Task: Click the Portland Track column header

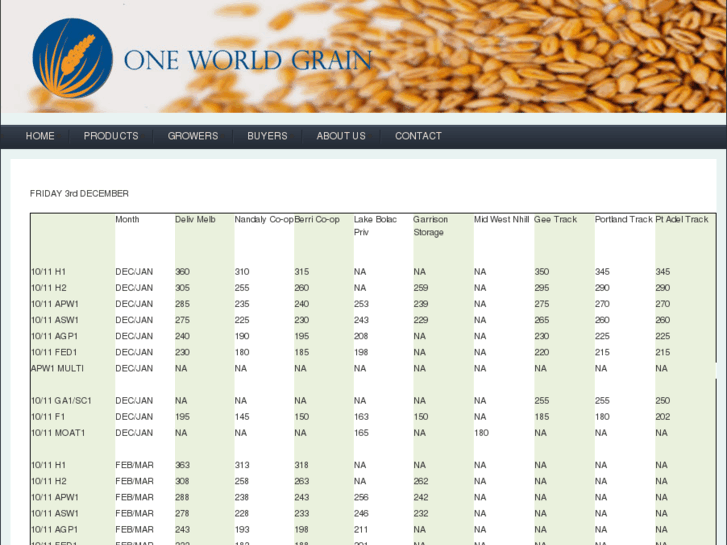Action: pos(624,219)
